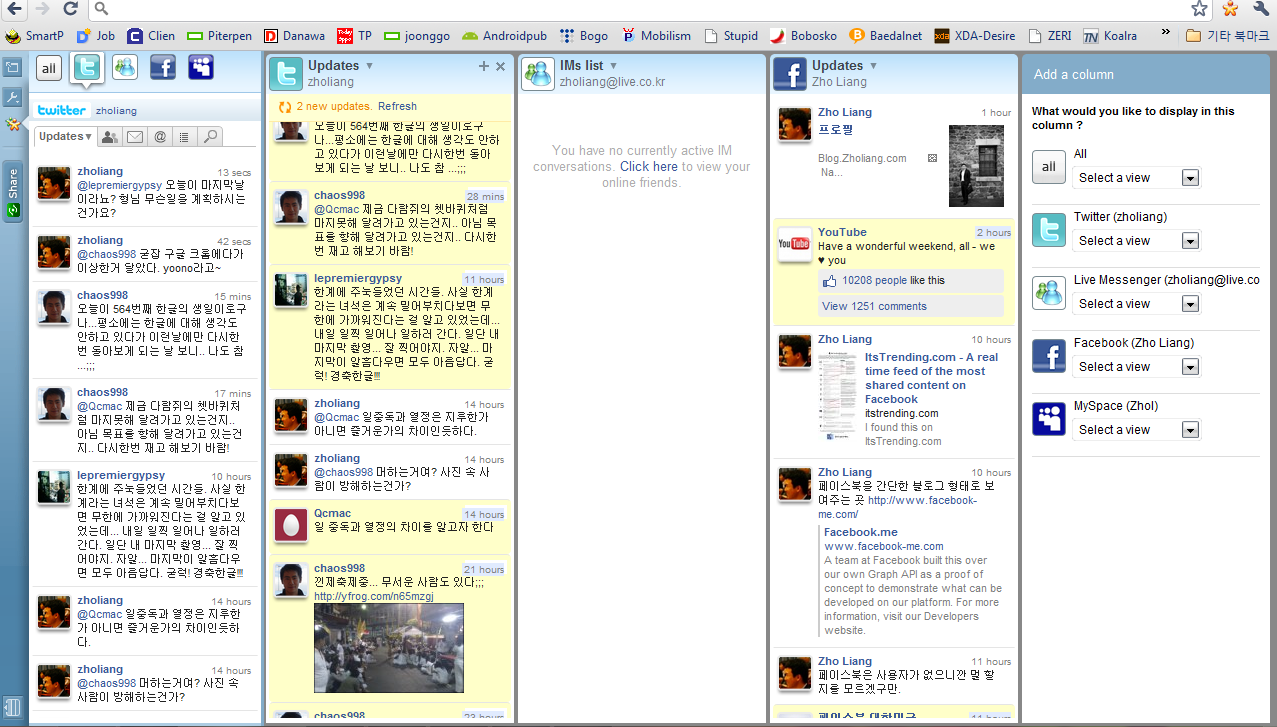Open the Danawa bookmark

pyautogui.click(x=294, y=36)
